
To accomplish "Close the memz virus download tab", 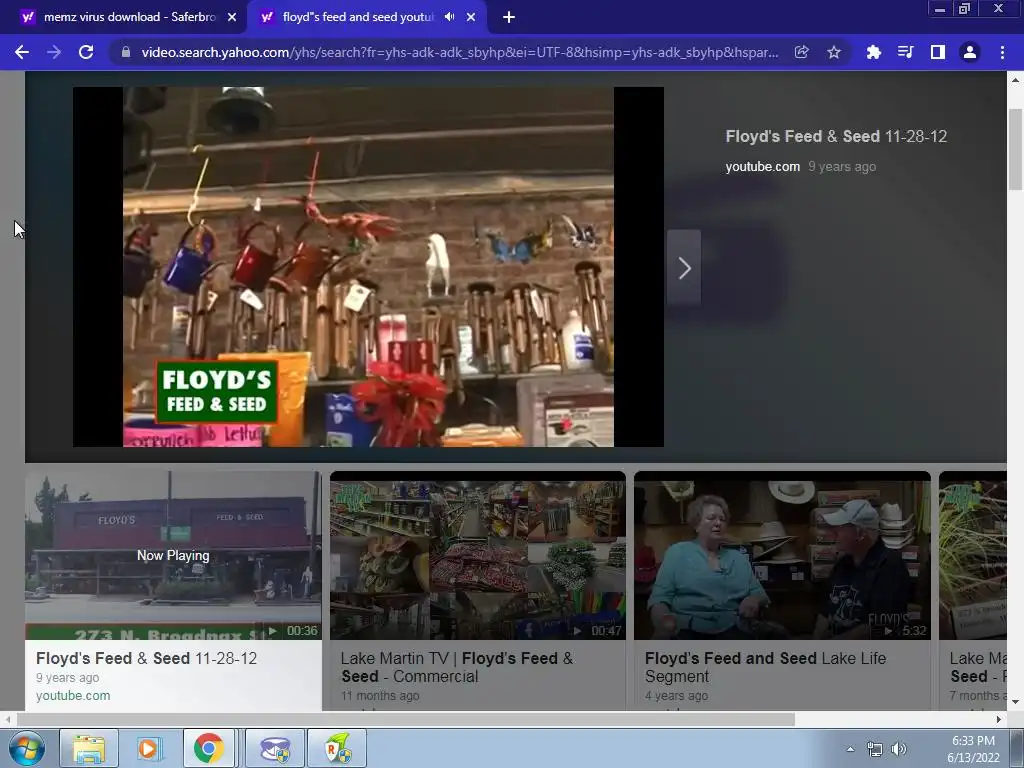I will tap(232, 17).
